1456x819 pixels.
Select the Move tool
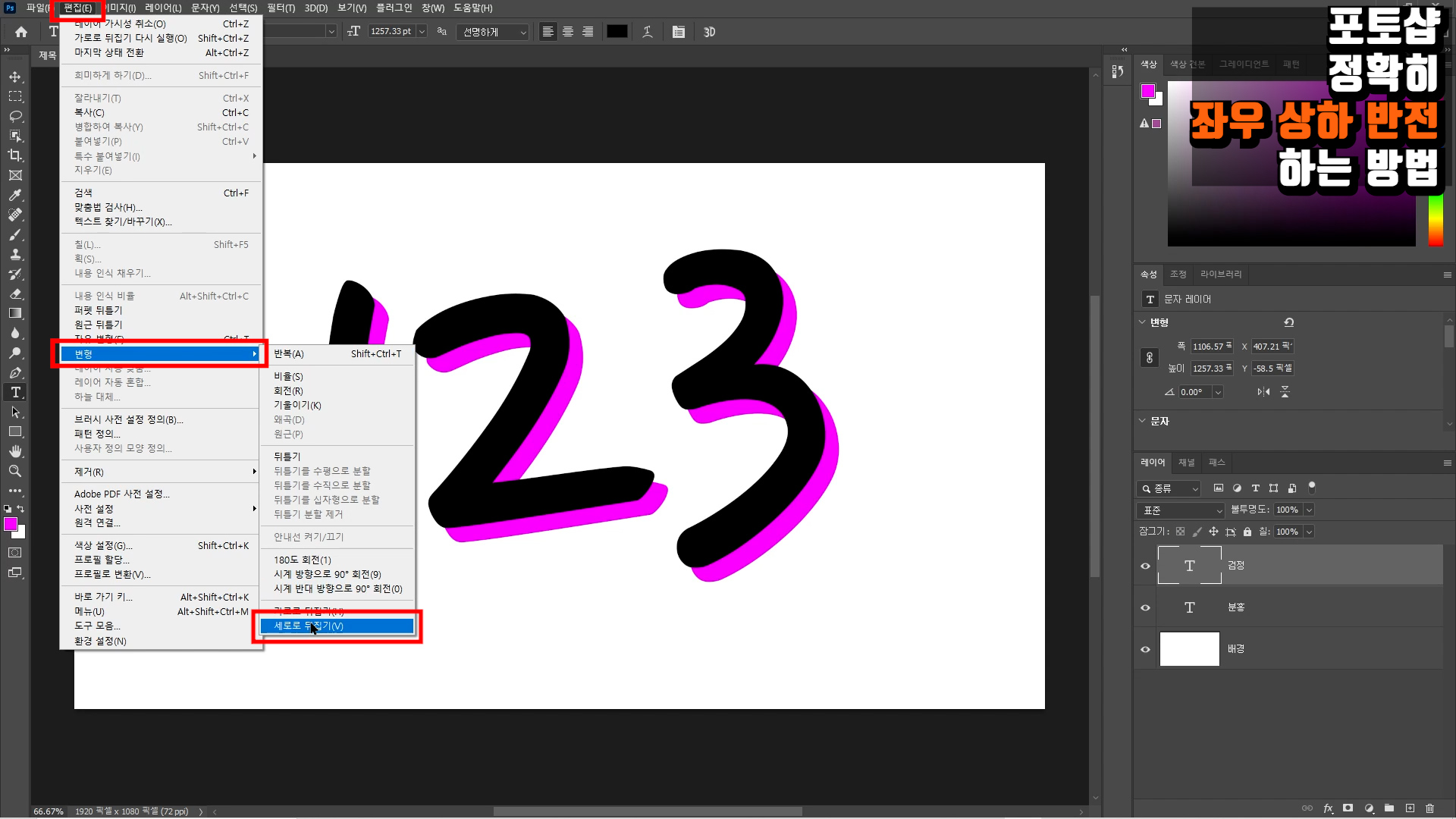[x=15, y=77]
